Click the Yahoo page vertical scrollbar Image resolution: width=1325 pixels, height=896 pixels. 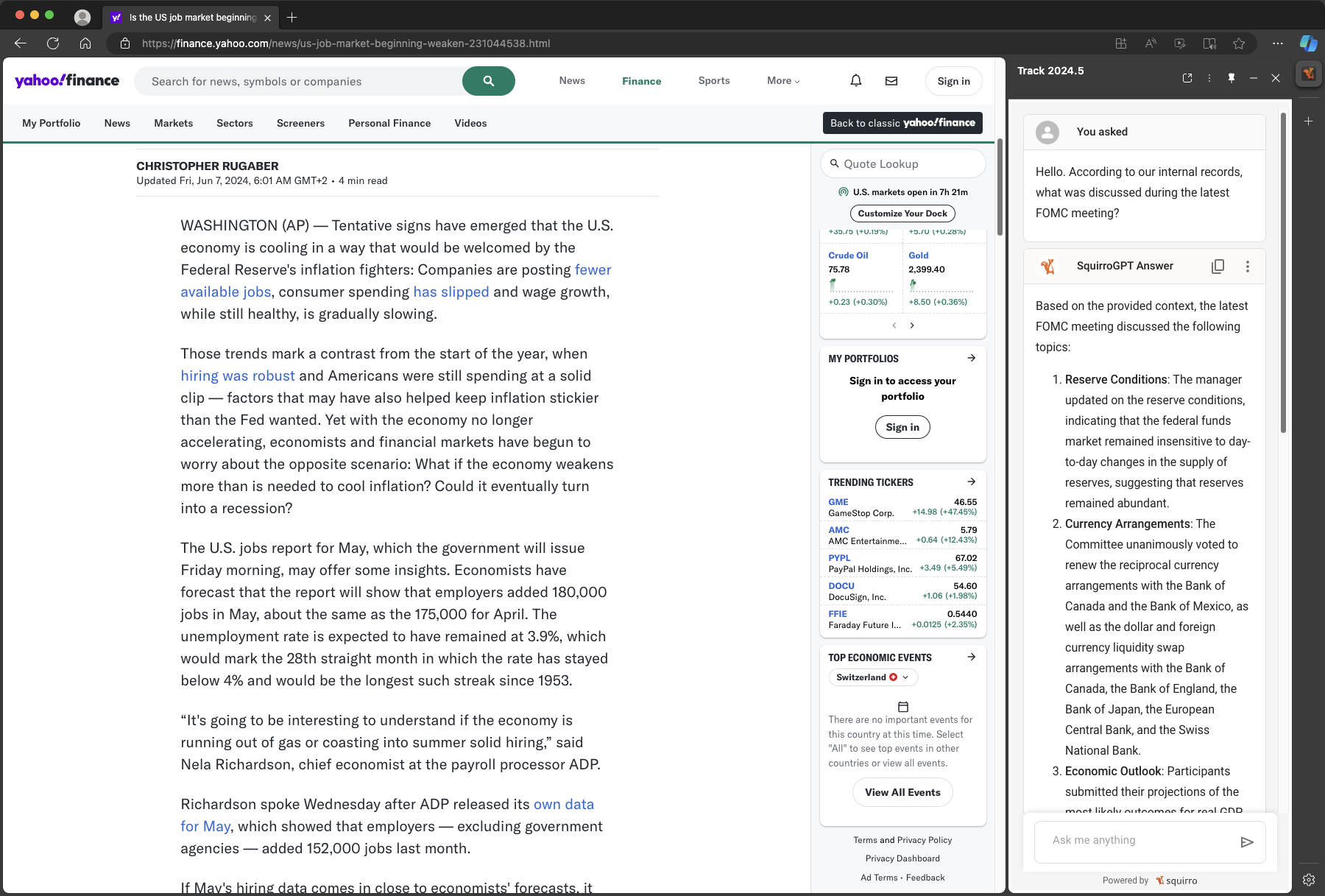click(1000, 187)
